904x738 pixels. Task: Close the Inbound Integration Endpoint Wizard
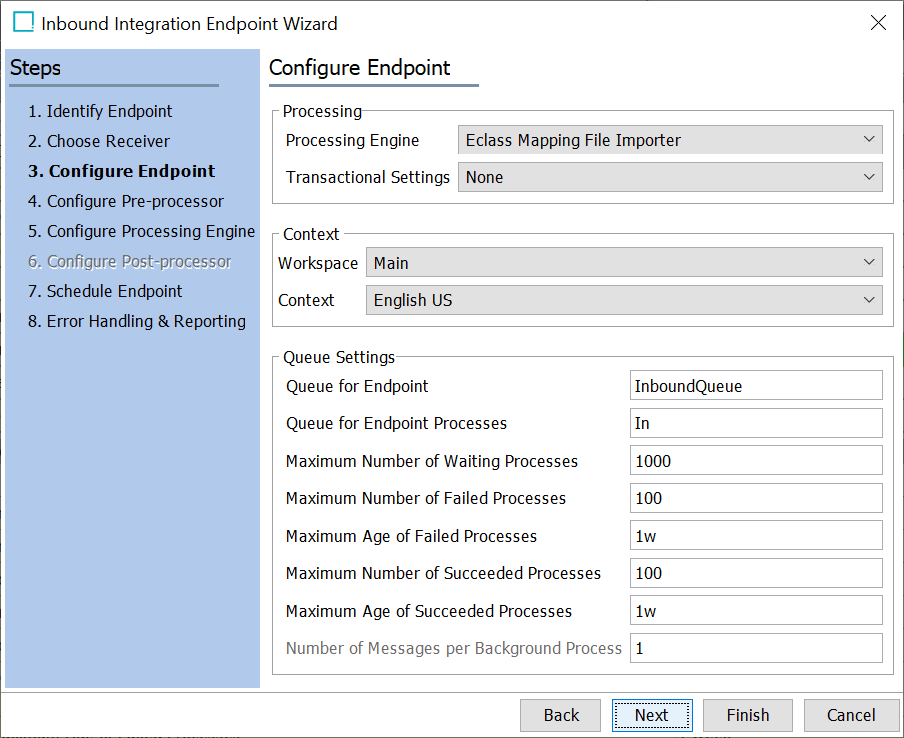(877, 23)
